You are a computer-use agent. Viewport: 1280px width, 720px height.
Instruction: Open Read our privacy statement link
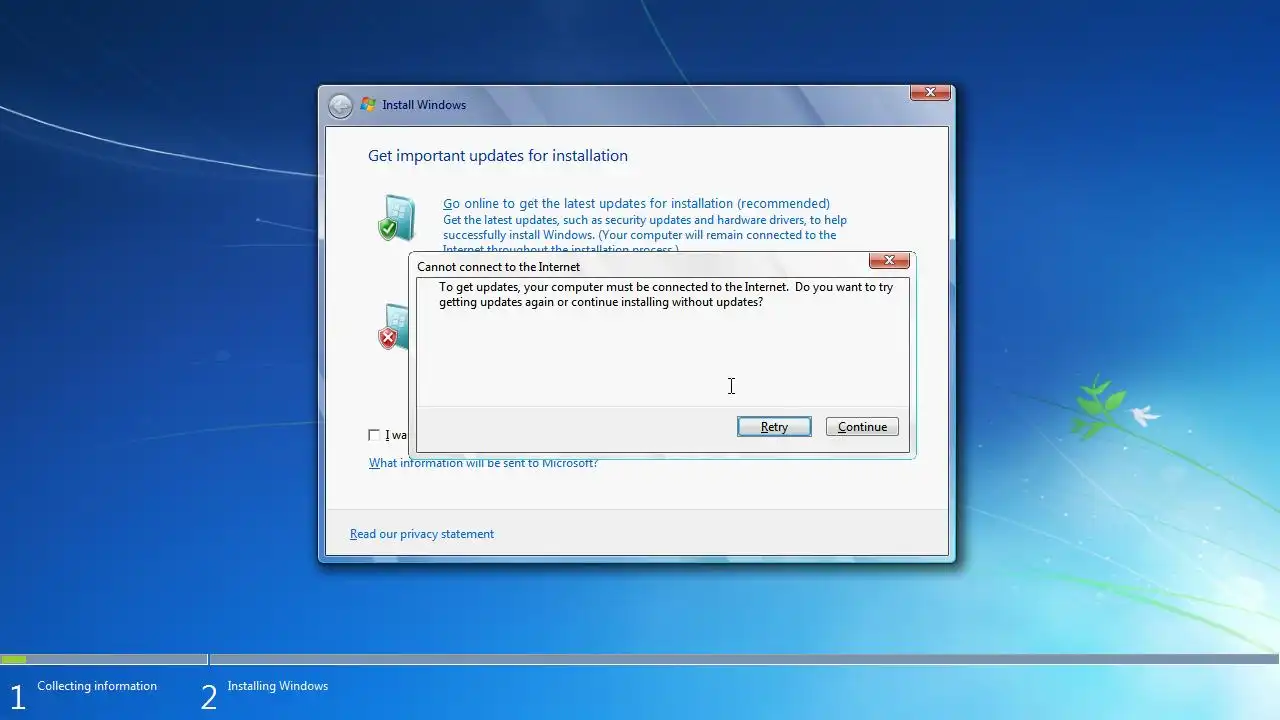pyautogui.click(x=422, y=534)
